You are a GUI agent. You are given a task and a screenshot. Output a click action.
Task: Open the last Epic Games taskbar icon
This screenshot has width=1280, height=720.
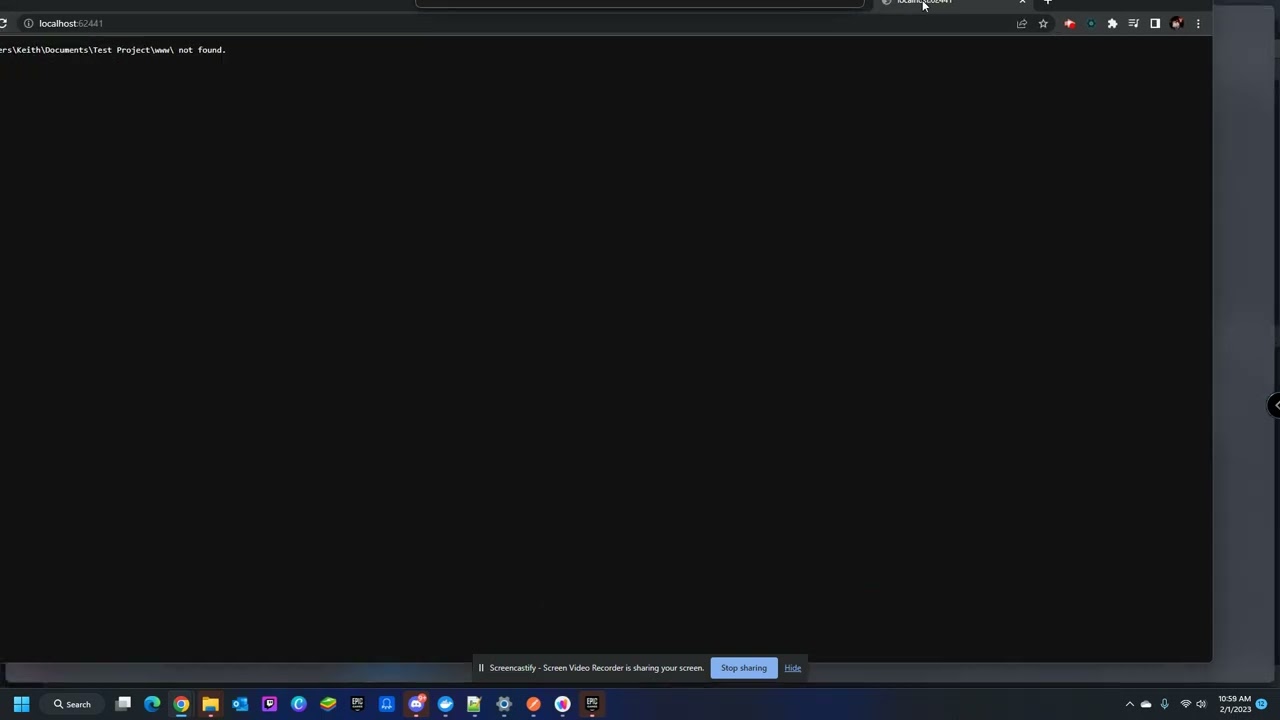pyautogui.click(x=592, y=704)
